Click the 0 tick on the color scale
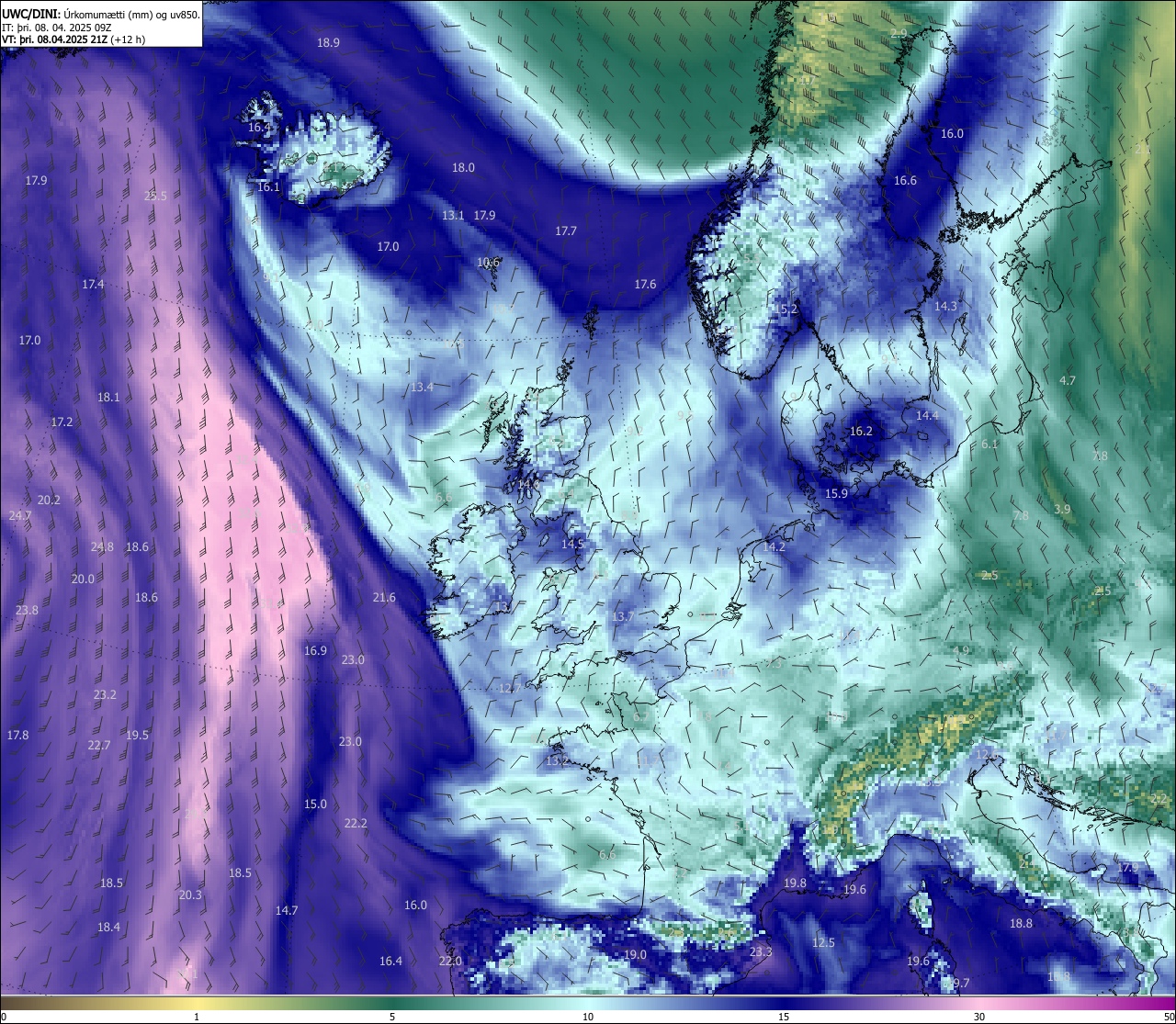 tap(3, 1017)
